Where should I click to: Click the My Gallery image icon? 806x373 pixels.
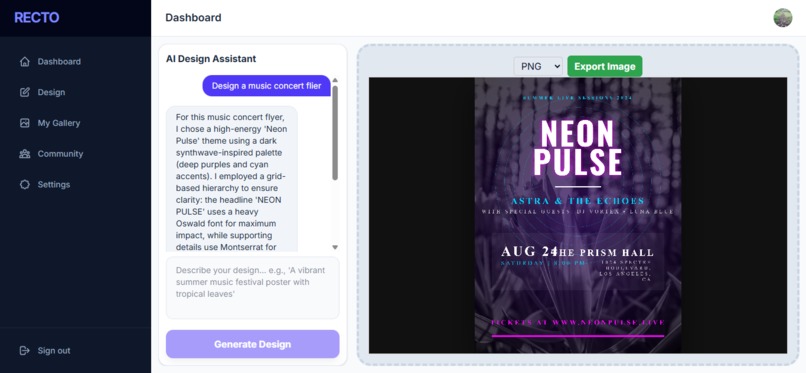click(25, 123)
